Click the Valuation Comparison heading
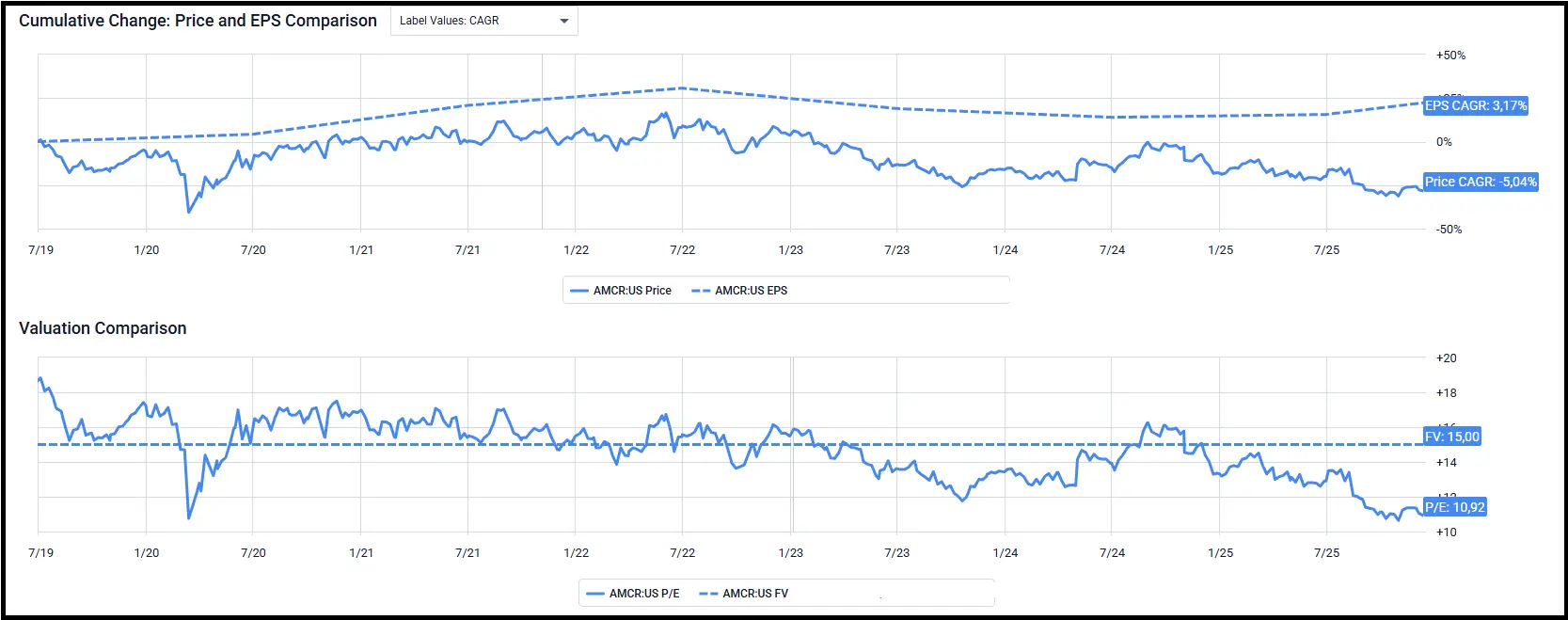This screenshot has height=620, width=1568. (103, 328)
